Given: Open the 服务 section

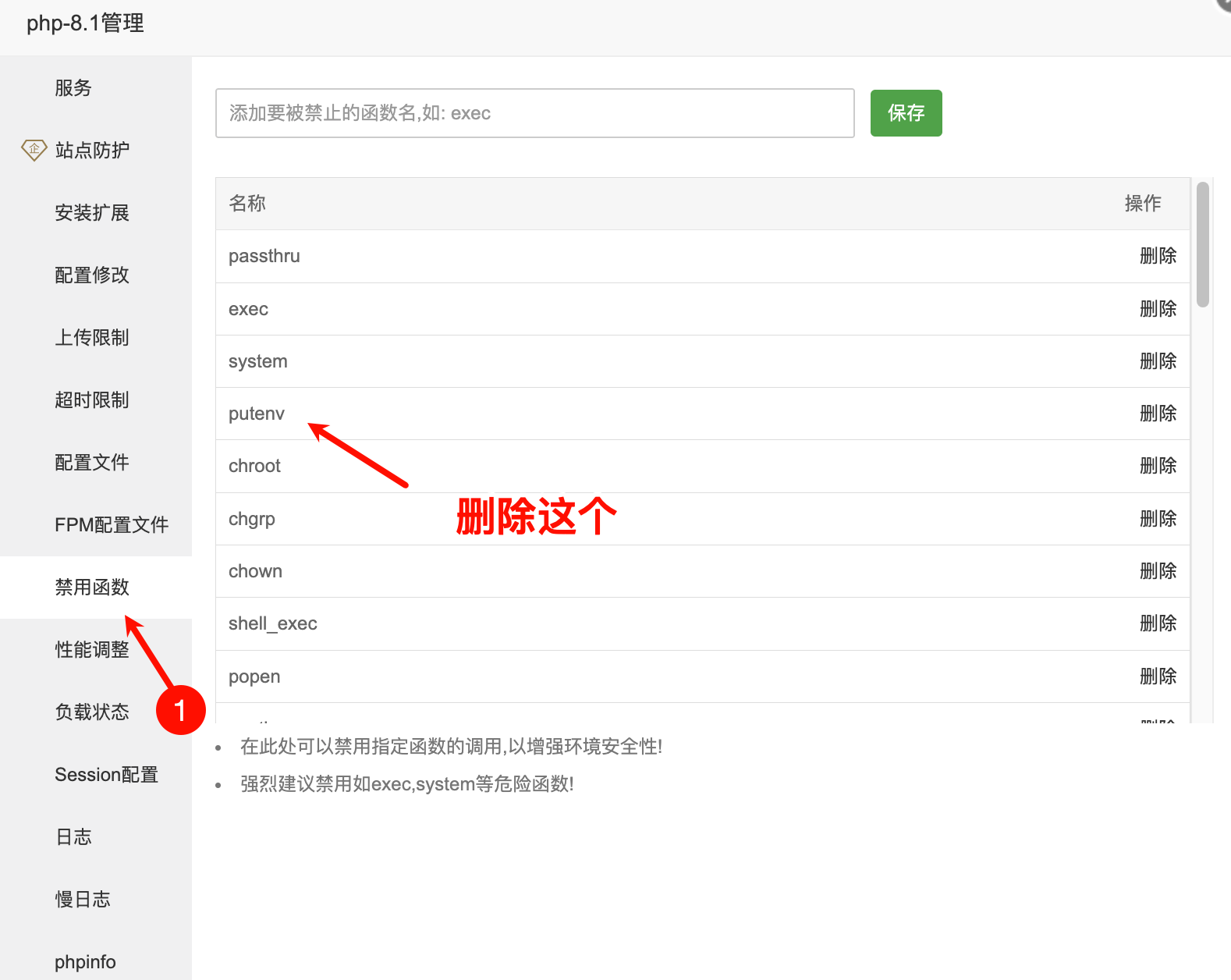Looking at the screenshot, I should click(x=73, y=87).
